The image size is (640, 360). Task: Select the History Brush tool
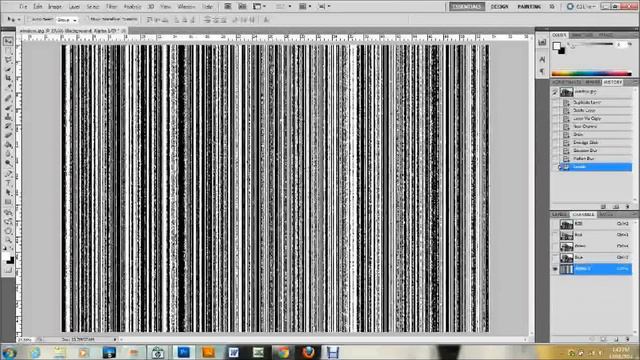8,127
